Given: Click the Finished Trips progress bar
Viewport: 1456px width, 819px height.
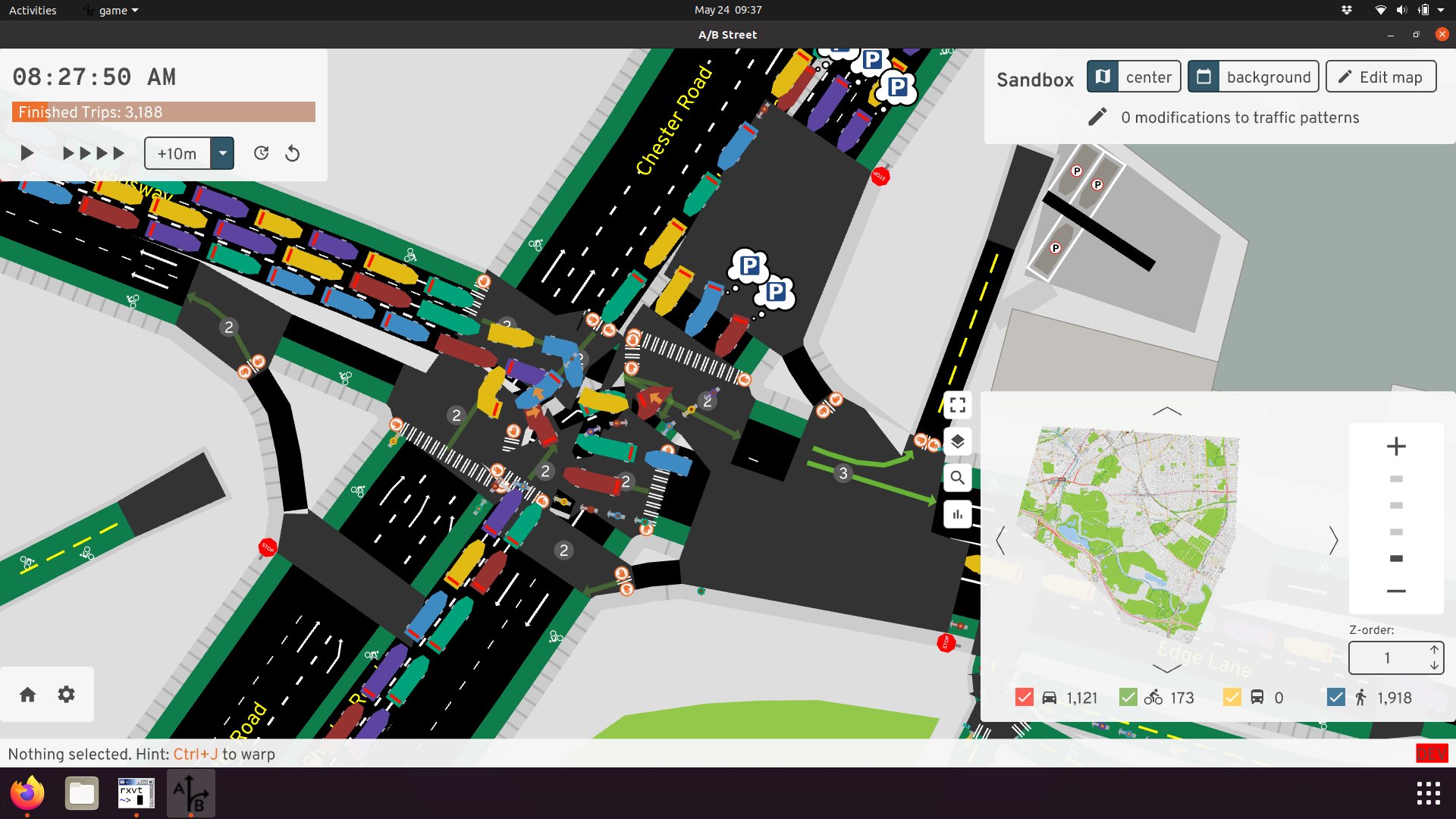Looking at the screenshot, I should click(x=164, y=112).
